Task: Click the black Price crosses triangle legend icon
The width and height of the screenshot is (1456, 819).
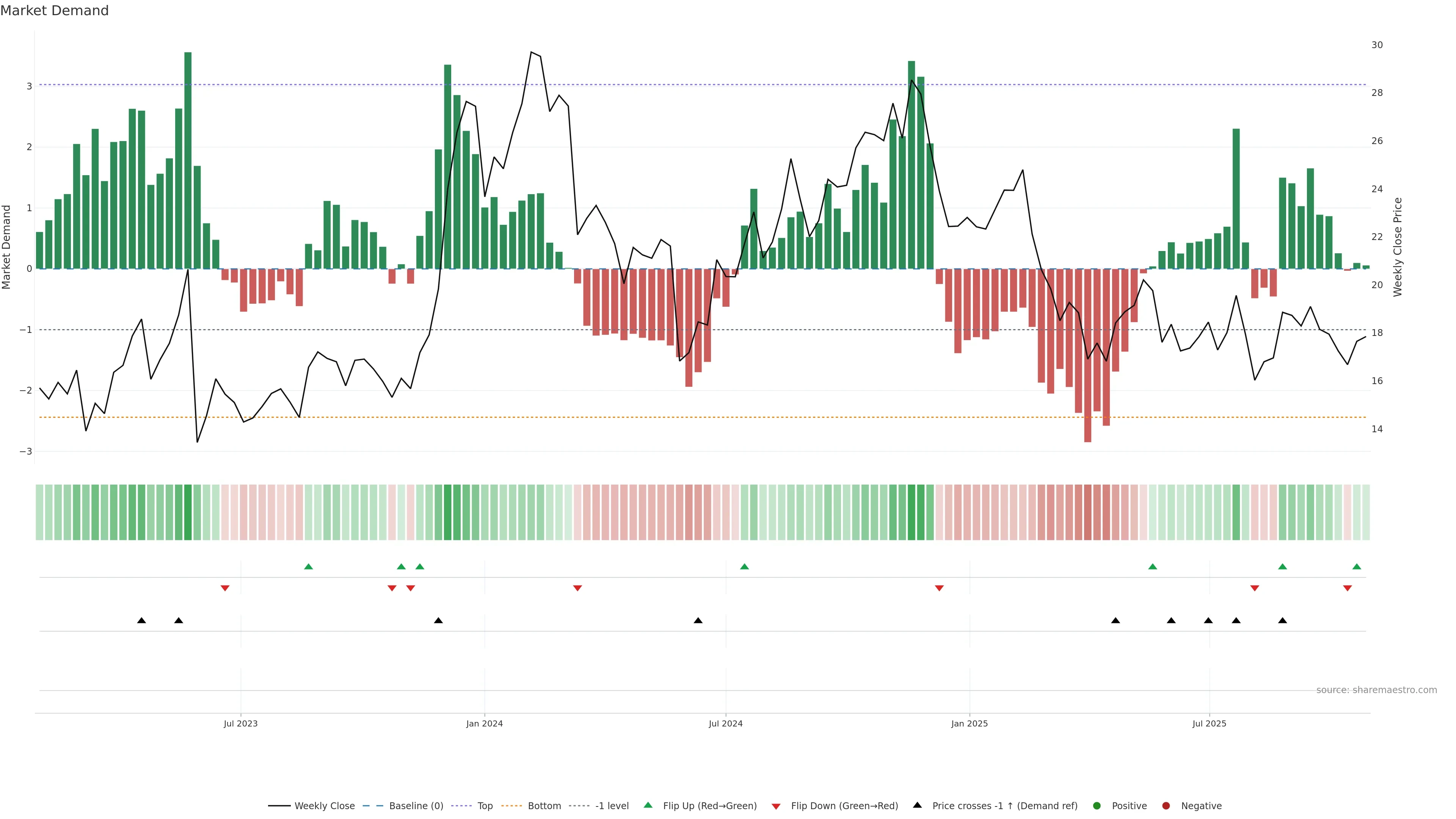Action: tap(917, 805)
